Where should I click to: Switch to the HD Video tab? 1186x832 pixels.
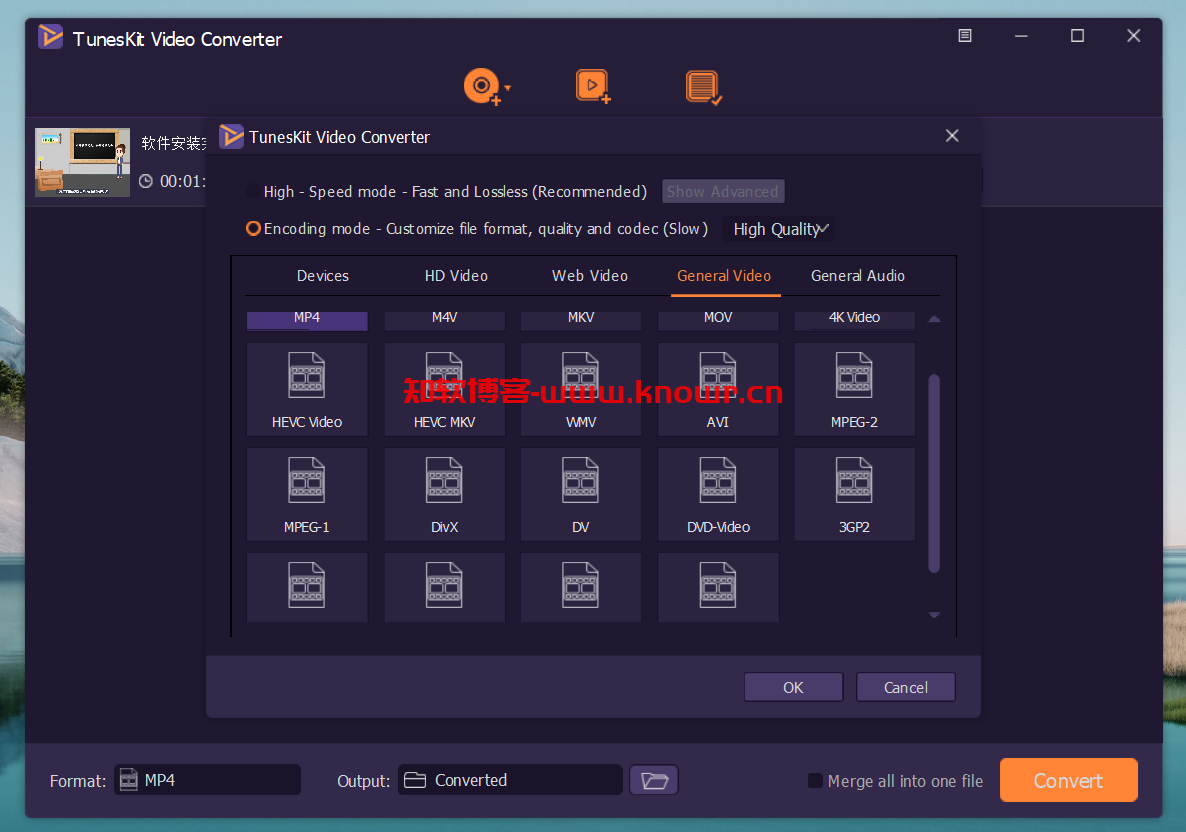pos(456,276)
